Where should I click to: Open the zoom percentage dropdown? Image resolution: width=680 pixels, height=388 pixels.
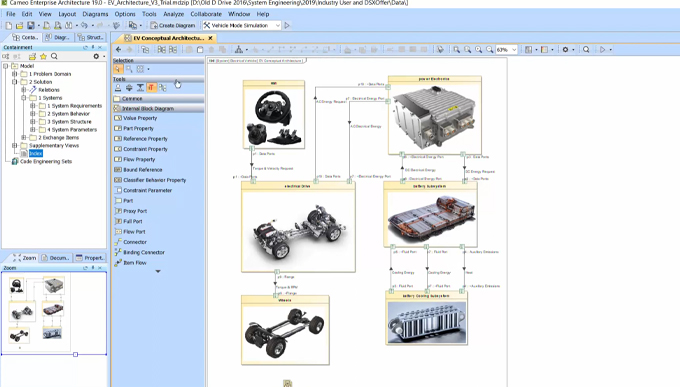[x=514, y=50]
